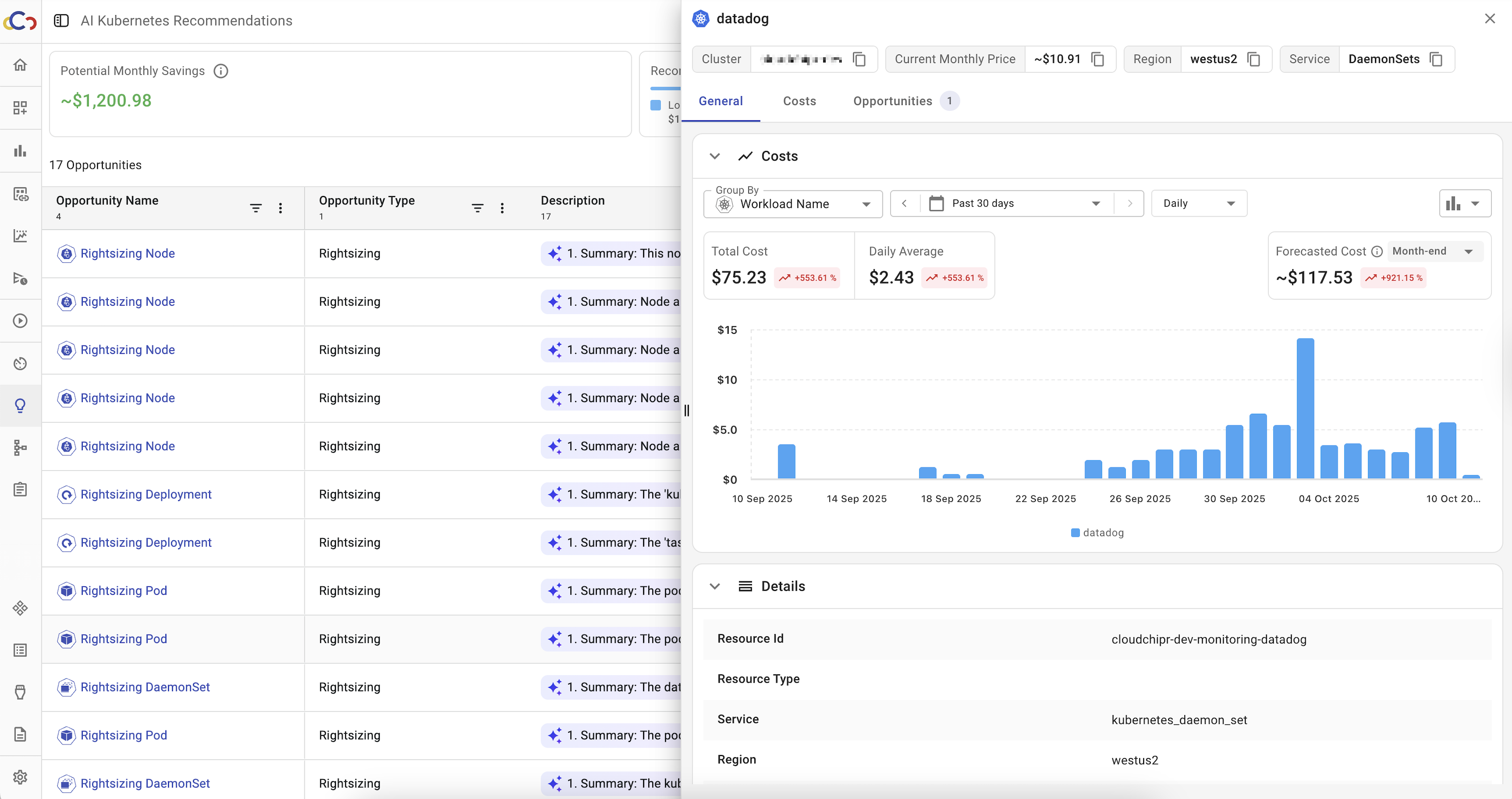Switch to the Opportunities tab
This screenshot has height=799, width=1512.
pos(892,101)
